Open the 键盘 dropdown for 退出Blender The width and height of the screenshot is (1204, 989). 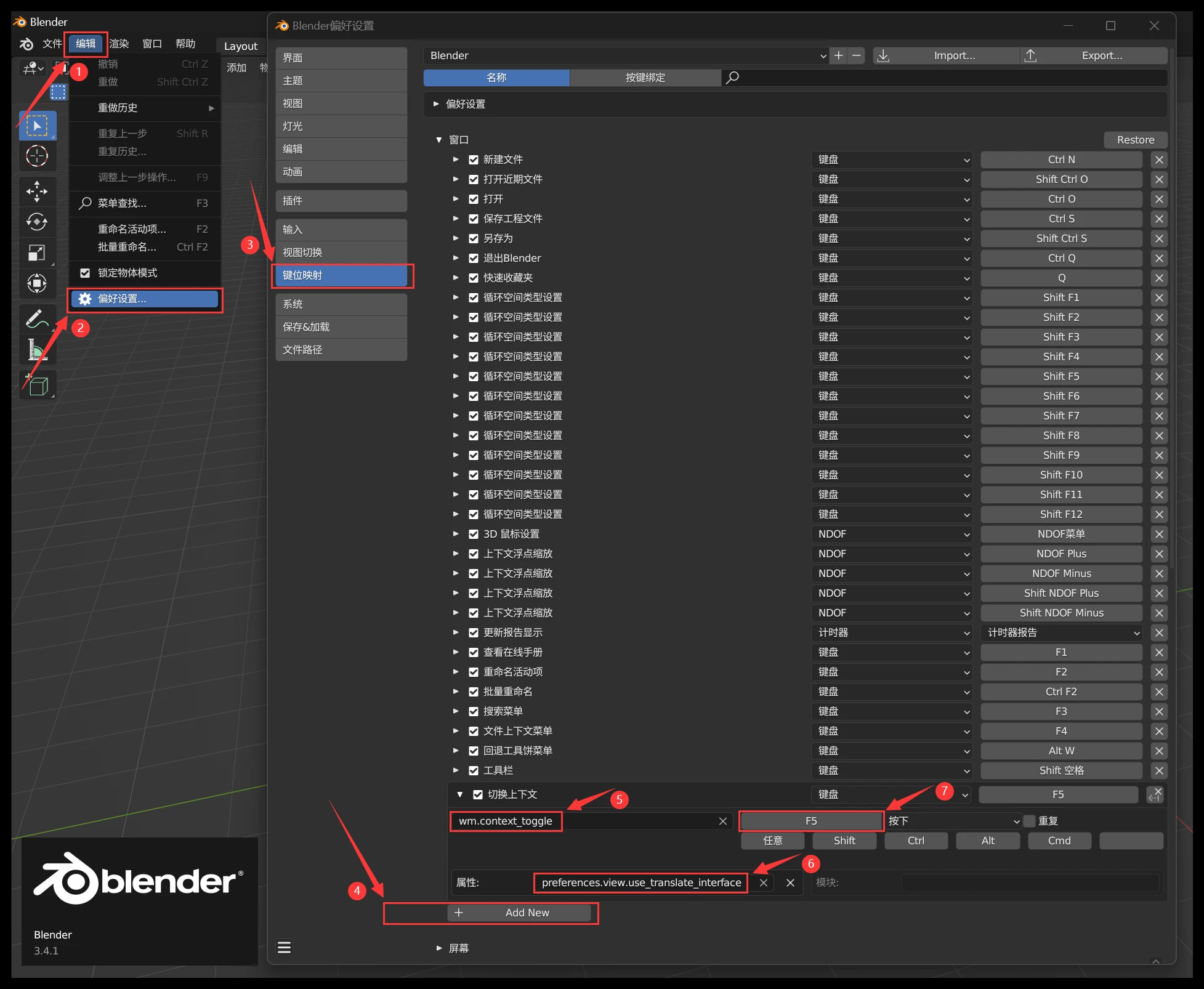(891, 258)
